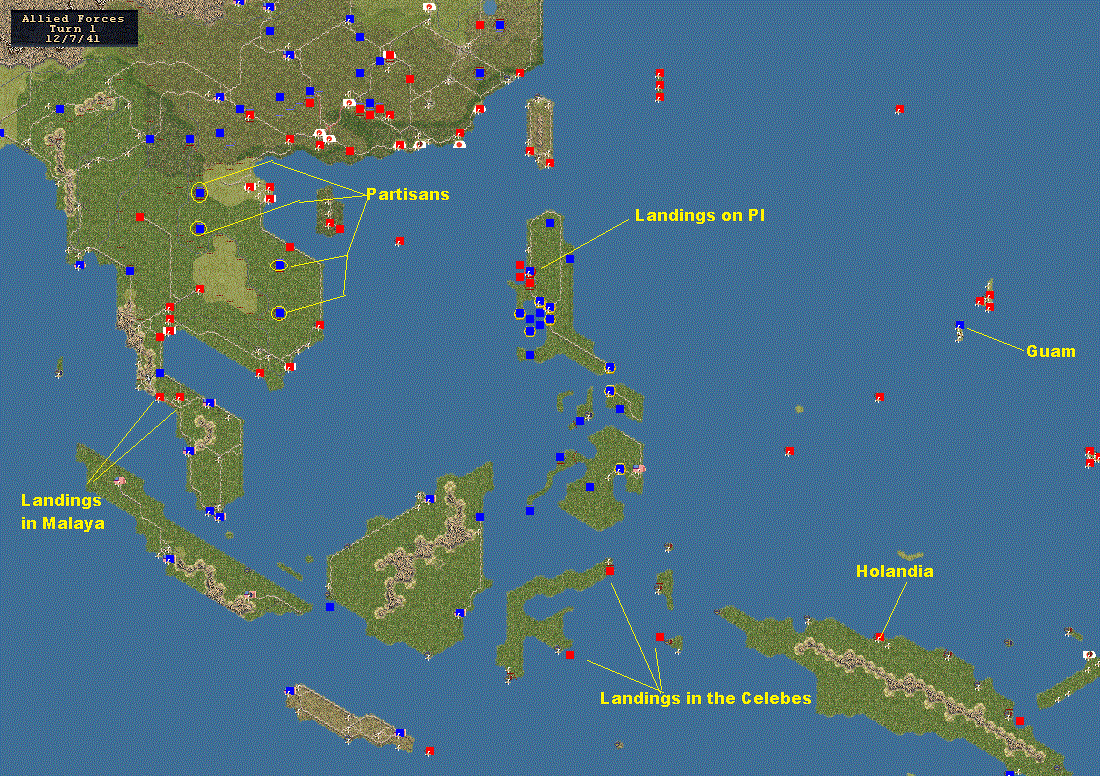Select red unit on Indochina's east coast bulge
This screenshot has height=776, width=1100.
point(319,325)
